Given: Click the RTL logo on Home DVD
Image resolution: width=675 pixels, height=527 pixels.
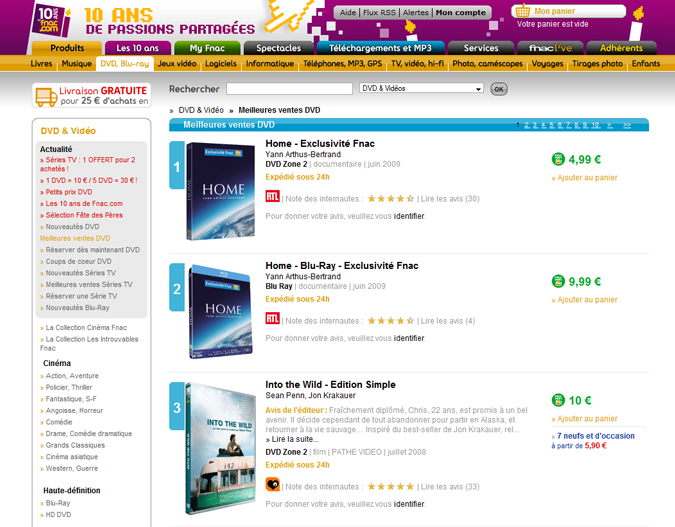Looking at the screenshot, I should (x=272, y=196).
